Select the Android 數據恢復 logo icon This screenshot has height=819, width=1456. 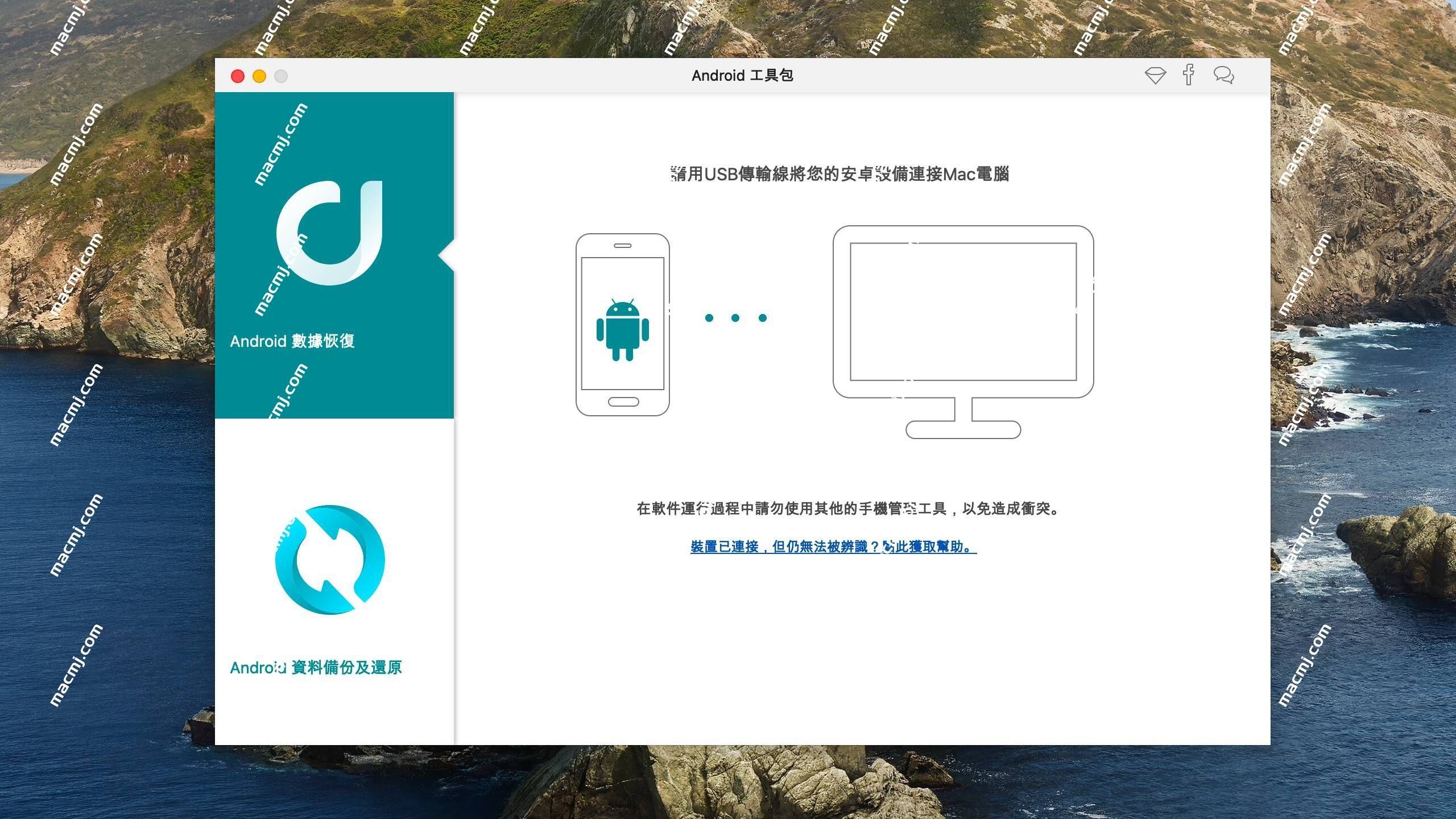pos(329,233)
